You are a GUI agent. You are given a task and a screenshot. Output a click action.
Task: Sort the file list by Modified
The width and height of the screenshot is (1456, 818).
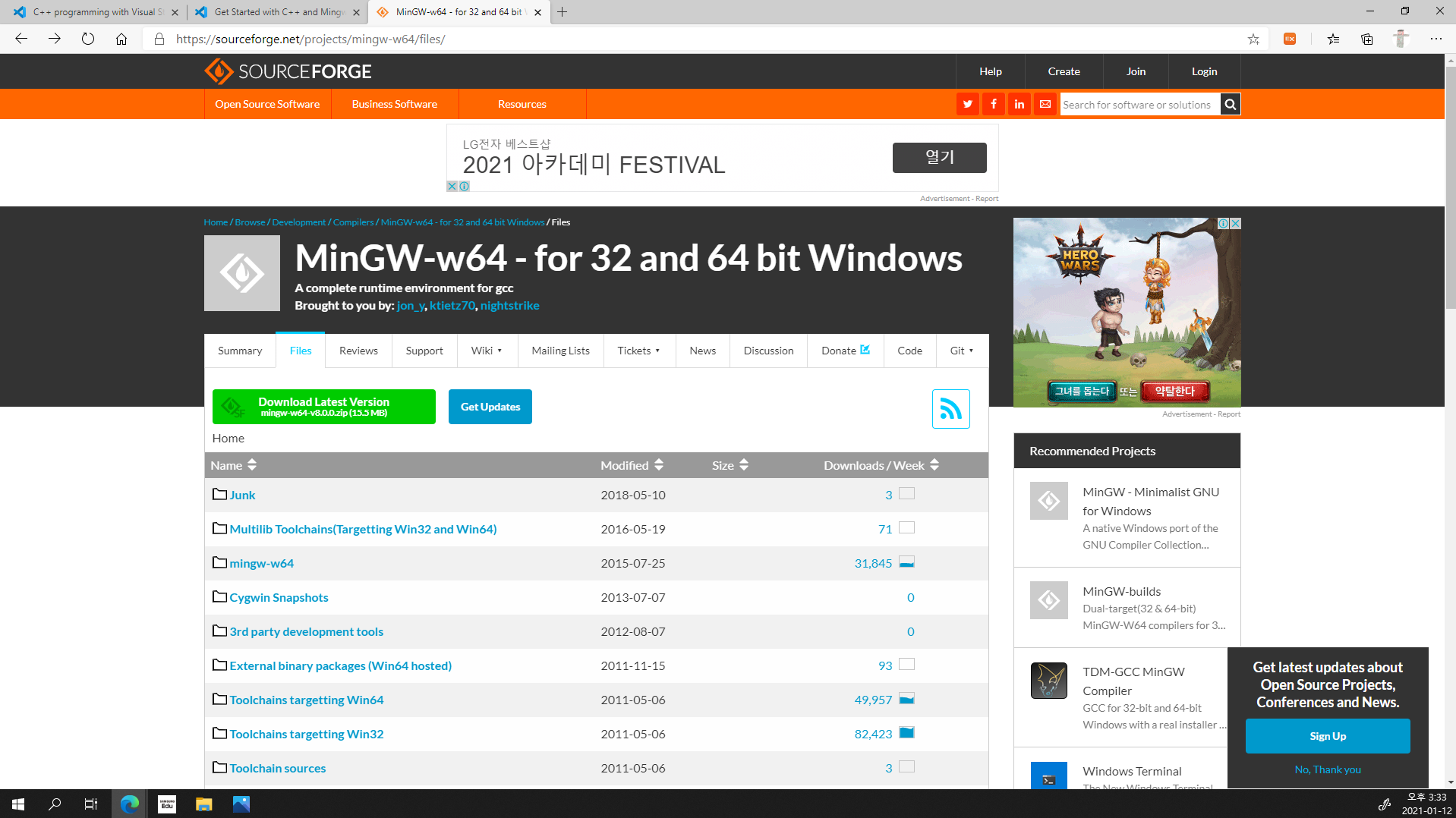pos(632,465)
